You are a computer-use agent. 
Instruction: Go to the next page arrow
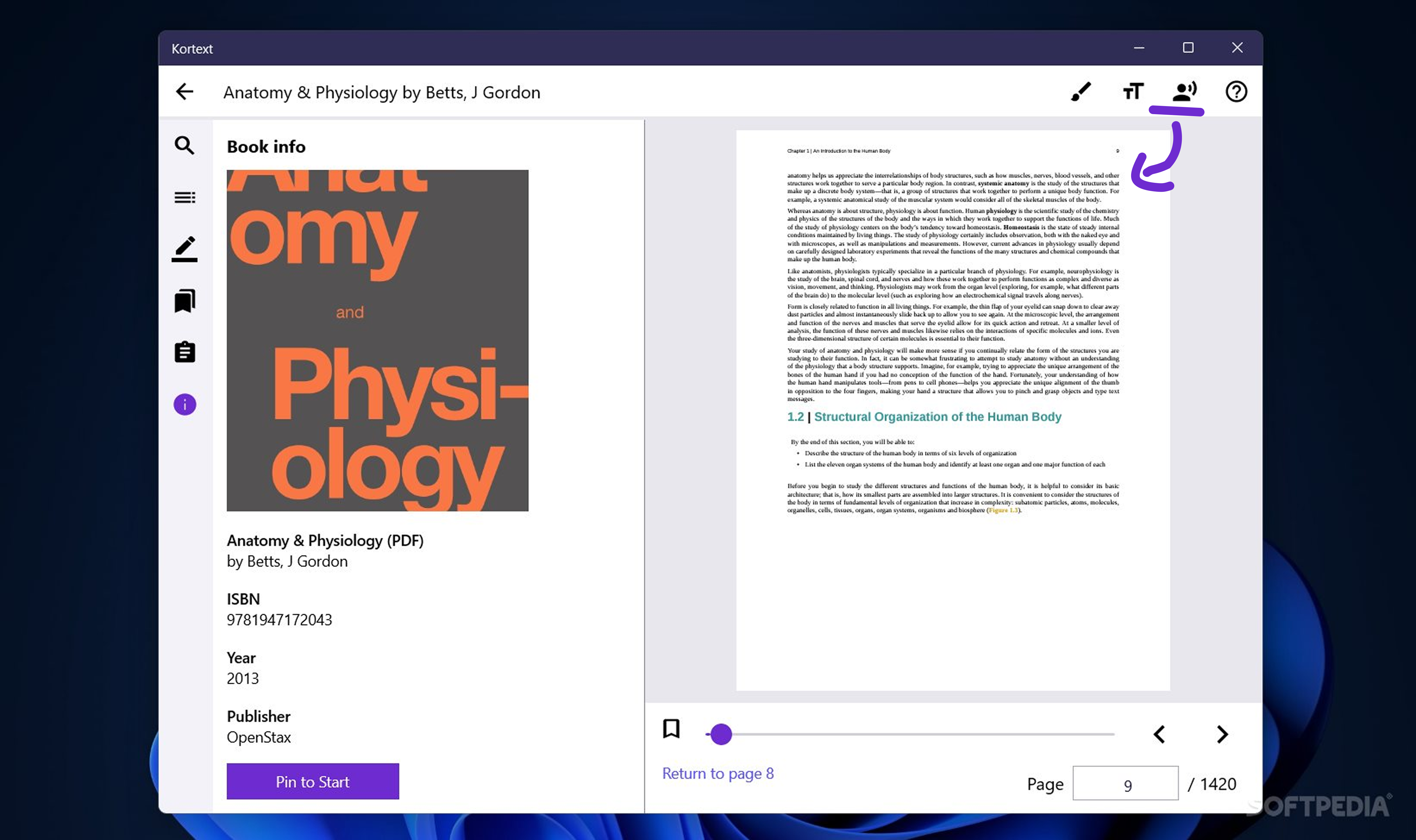1222,734
